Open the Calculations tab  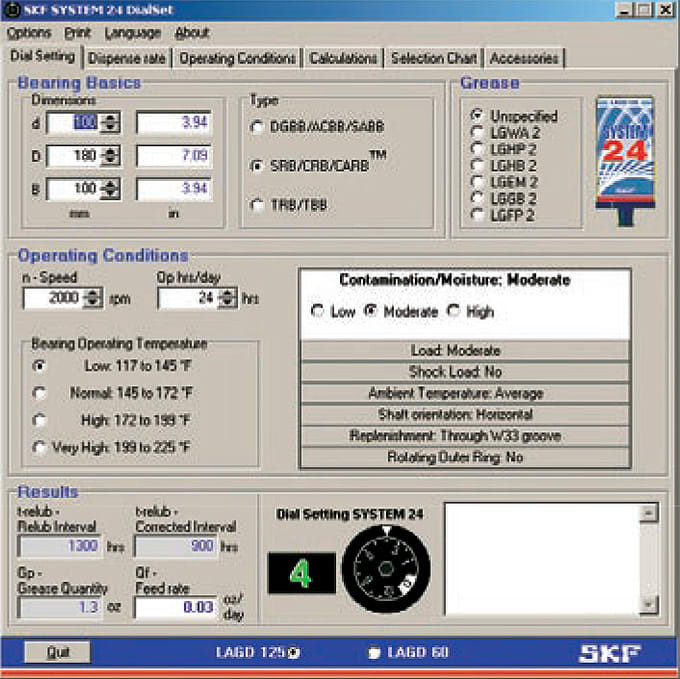(x=343, y=58)
